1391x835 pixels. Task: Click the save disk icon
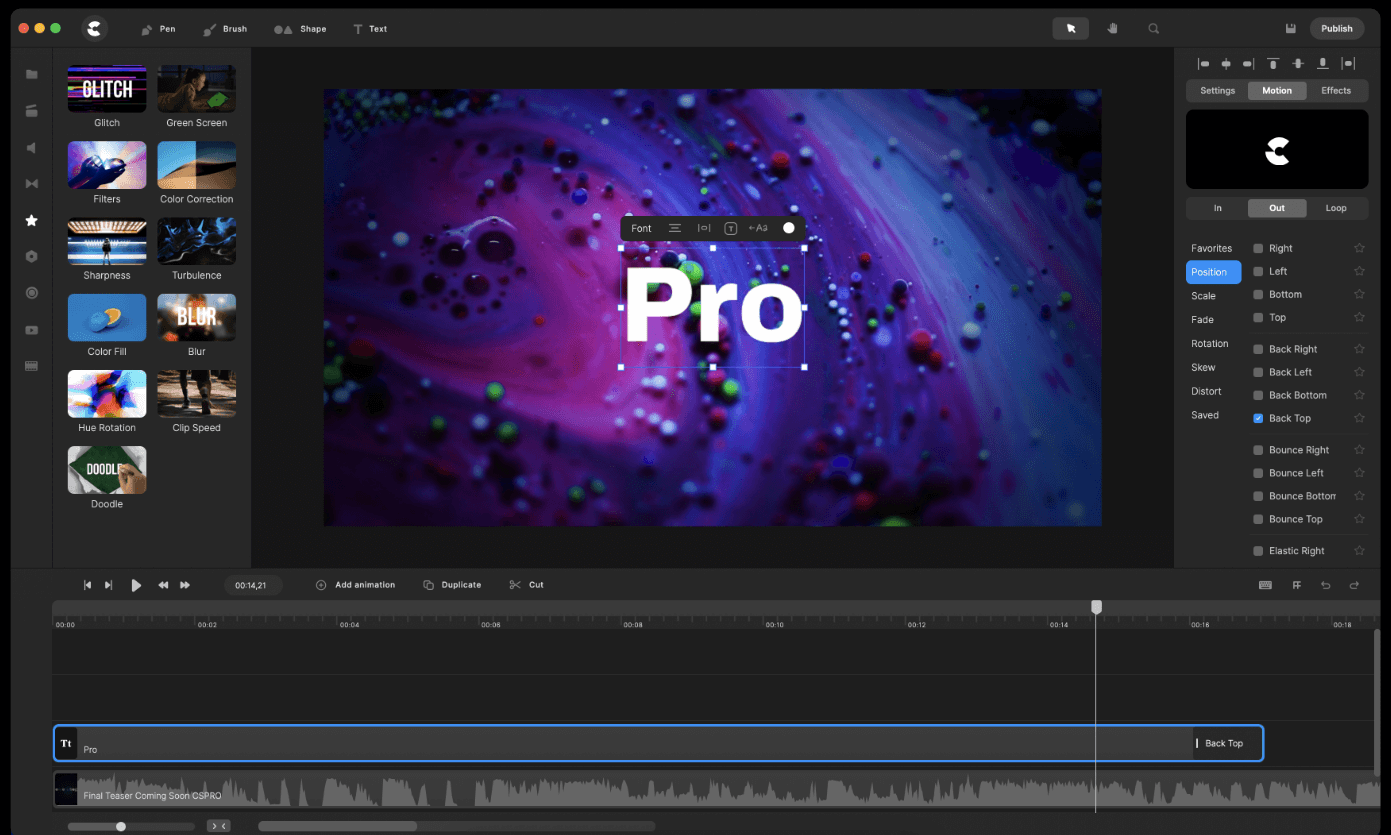point(1291,29)
